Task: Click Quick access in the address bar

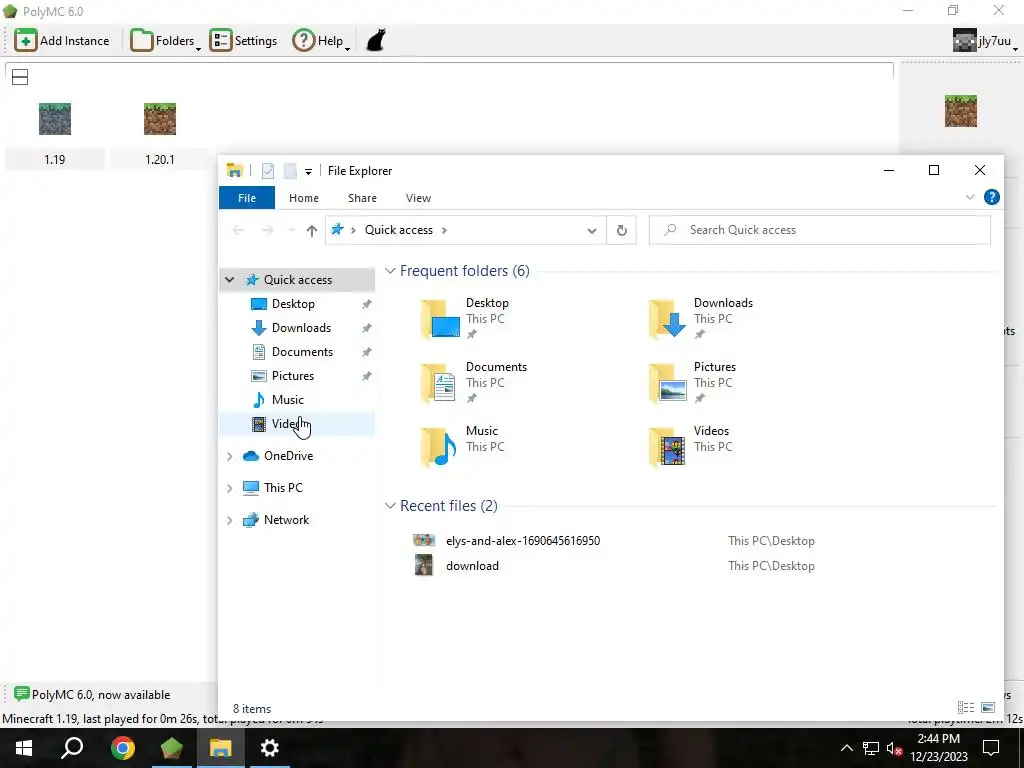Action: (x=398, y=230)
